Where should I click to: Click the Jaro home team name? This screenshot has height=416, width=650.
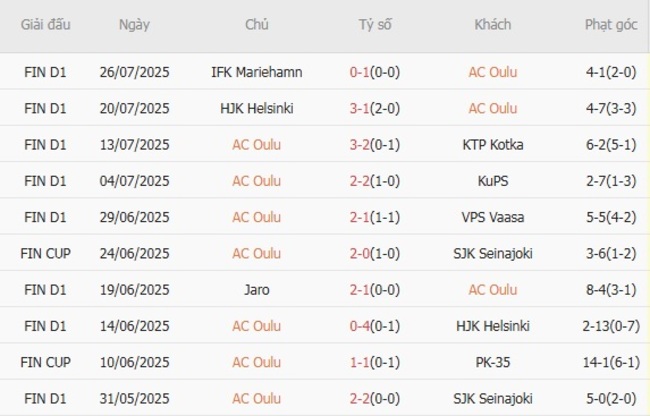pos(256,290)
